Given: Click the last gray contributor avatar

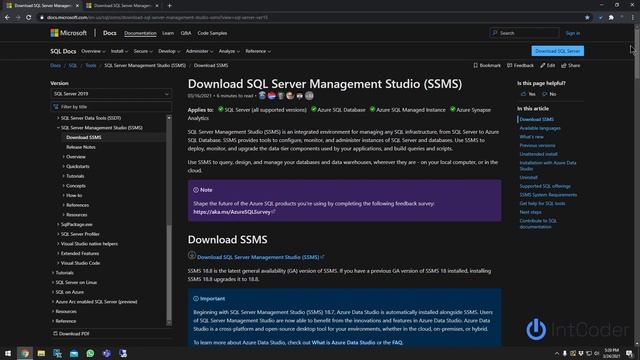Looking at the screenshot, I should (309, 96).
